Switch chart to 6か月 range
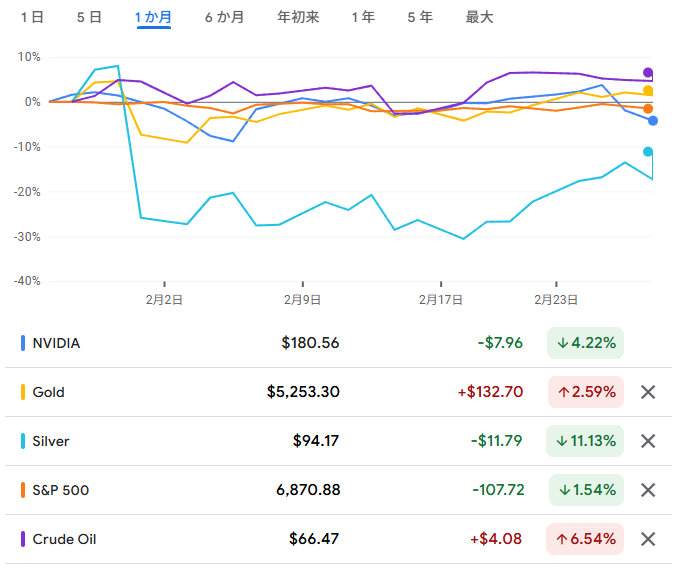This screenshot has height=574, width=687. coord(223,17)
